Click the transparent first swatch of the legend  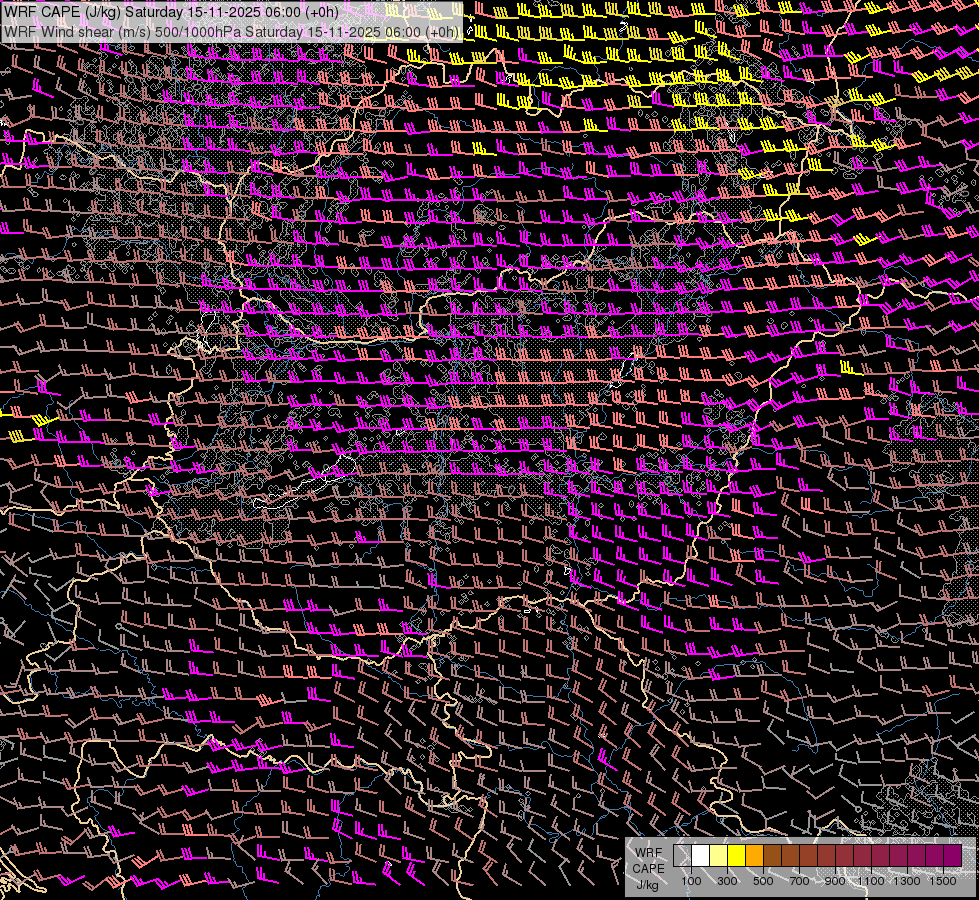pyautogui.click(x=682, y=856)
